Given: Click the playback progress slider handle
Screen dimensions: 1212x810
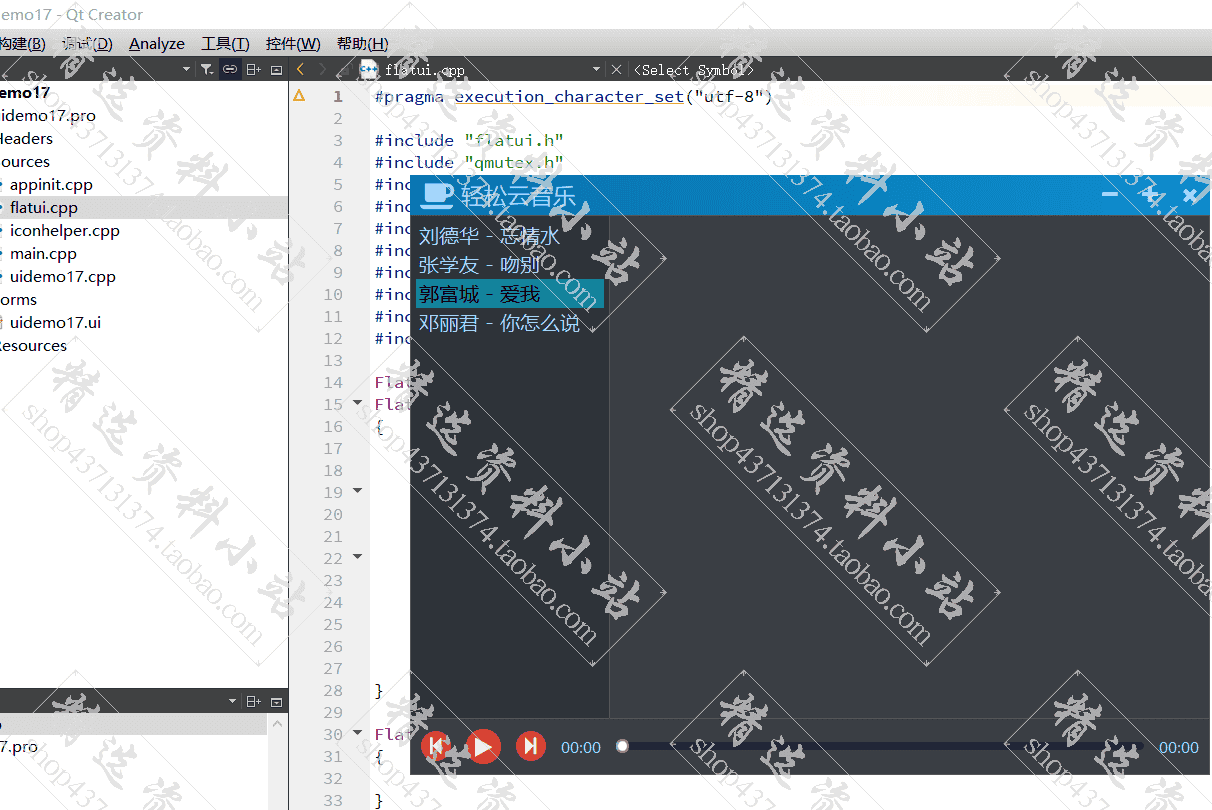Looking at the screenshot, I should click(x=622, y=746).
